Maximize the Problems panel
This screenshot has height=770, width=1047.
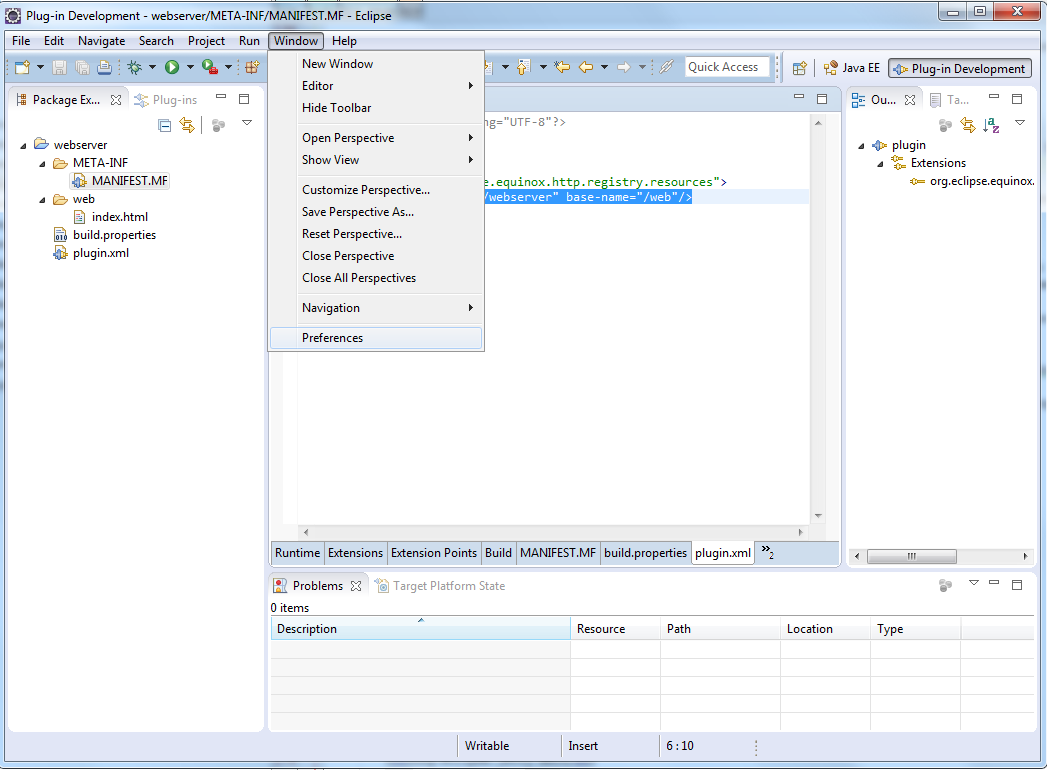click(1017, 585)
